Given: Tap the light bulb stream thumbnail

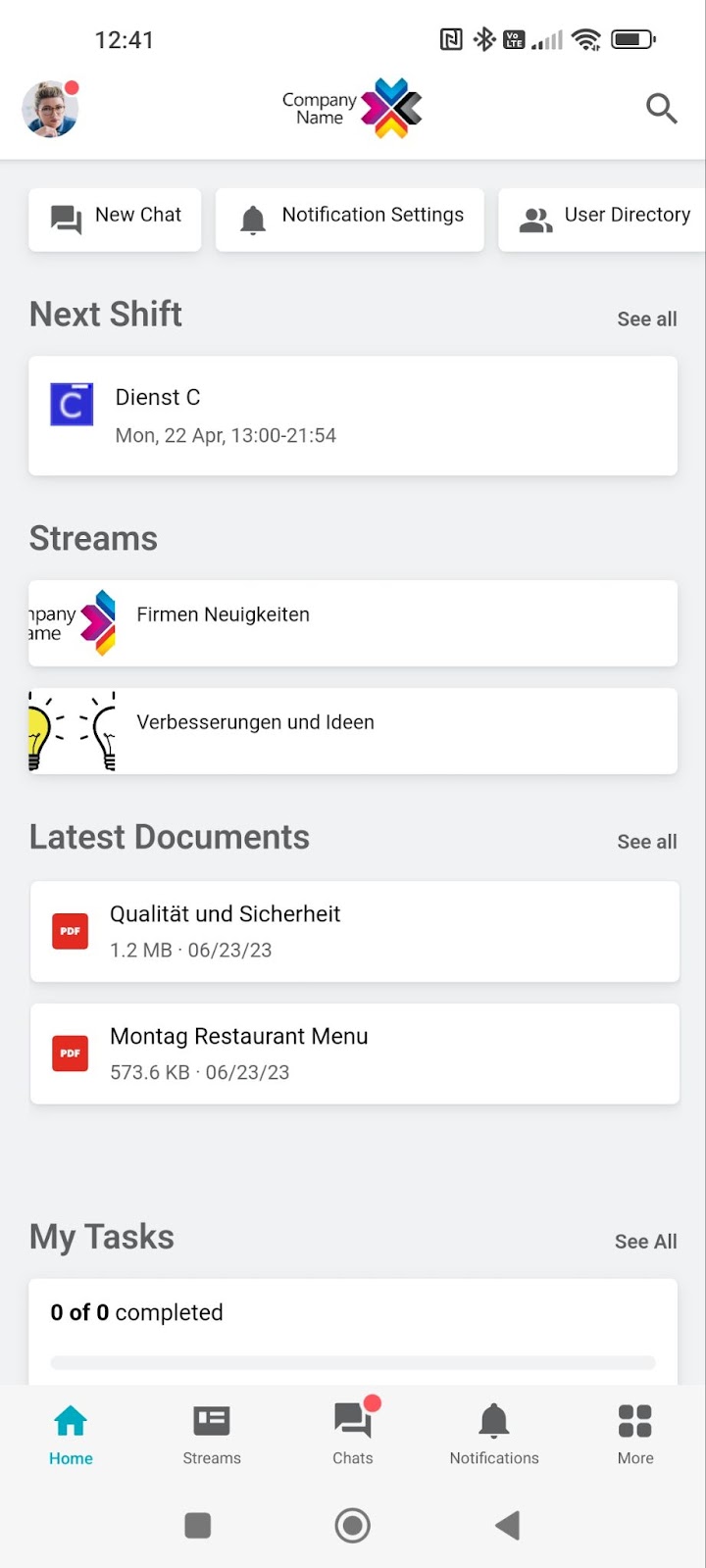Looking at the screenshot, I should coord(73,731).
